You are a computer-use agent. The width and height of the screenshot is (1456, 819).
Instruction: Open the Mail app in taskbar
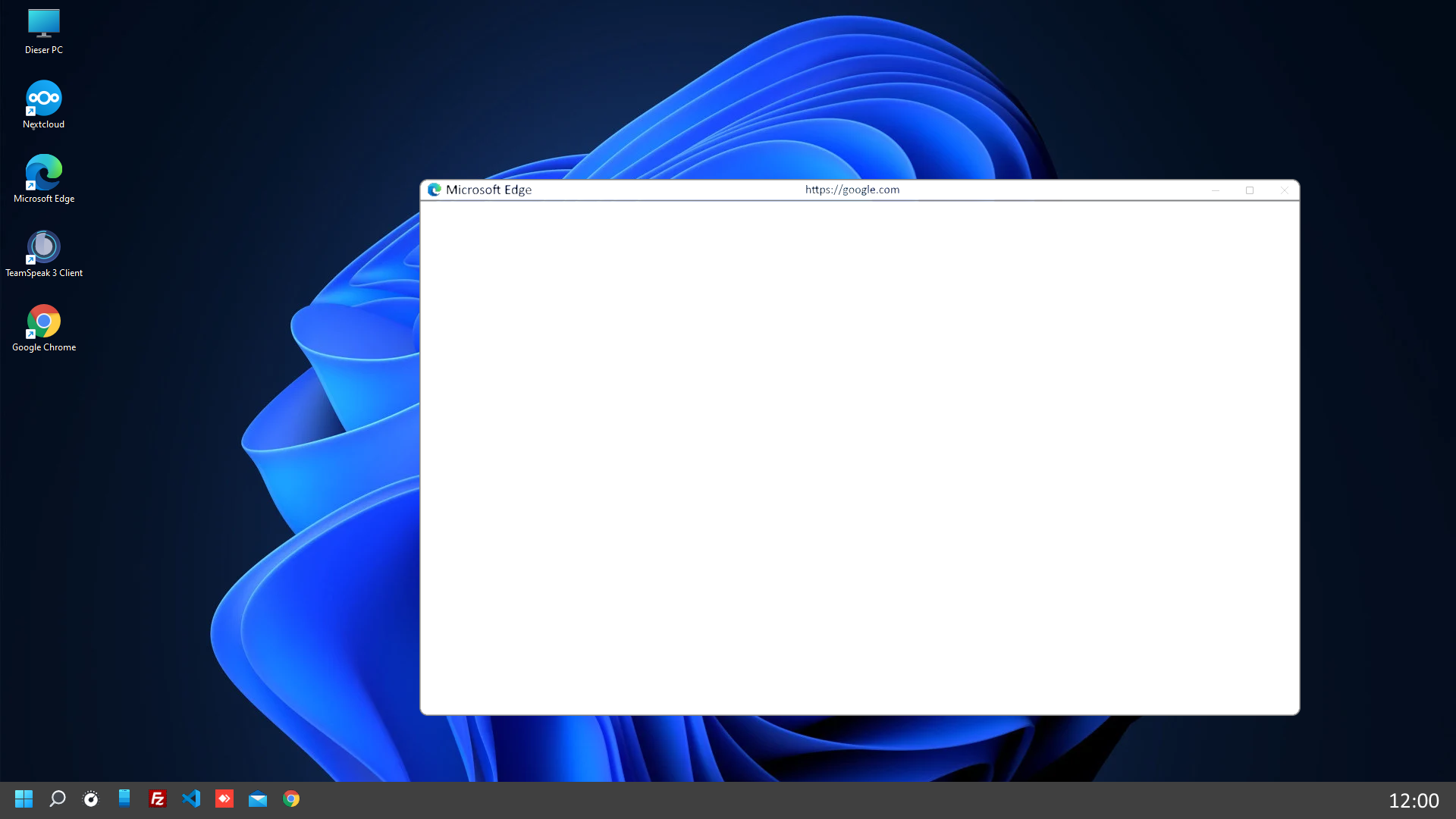click(x=258, y=799)
